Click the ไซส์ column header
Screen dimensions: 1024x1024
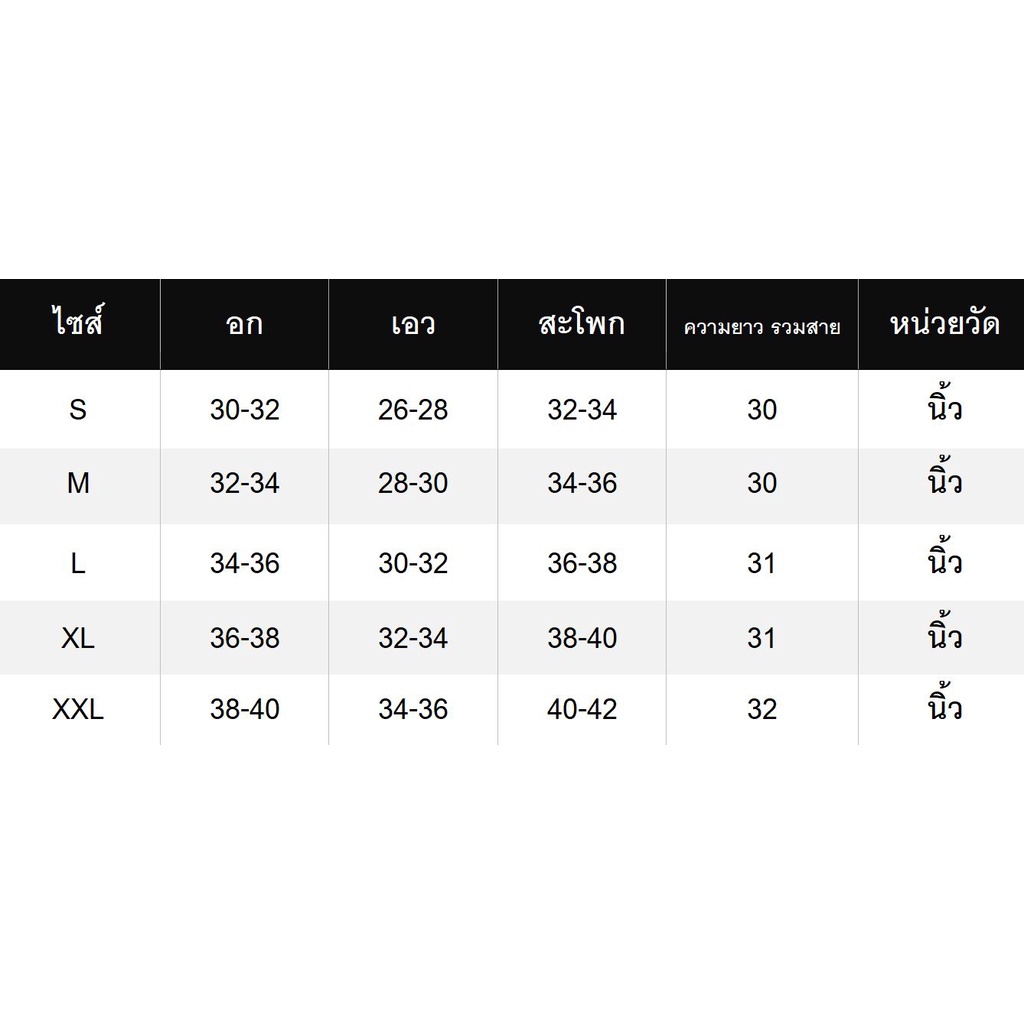(x=78, y=321)
